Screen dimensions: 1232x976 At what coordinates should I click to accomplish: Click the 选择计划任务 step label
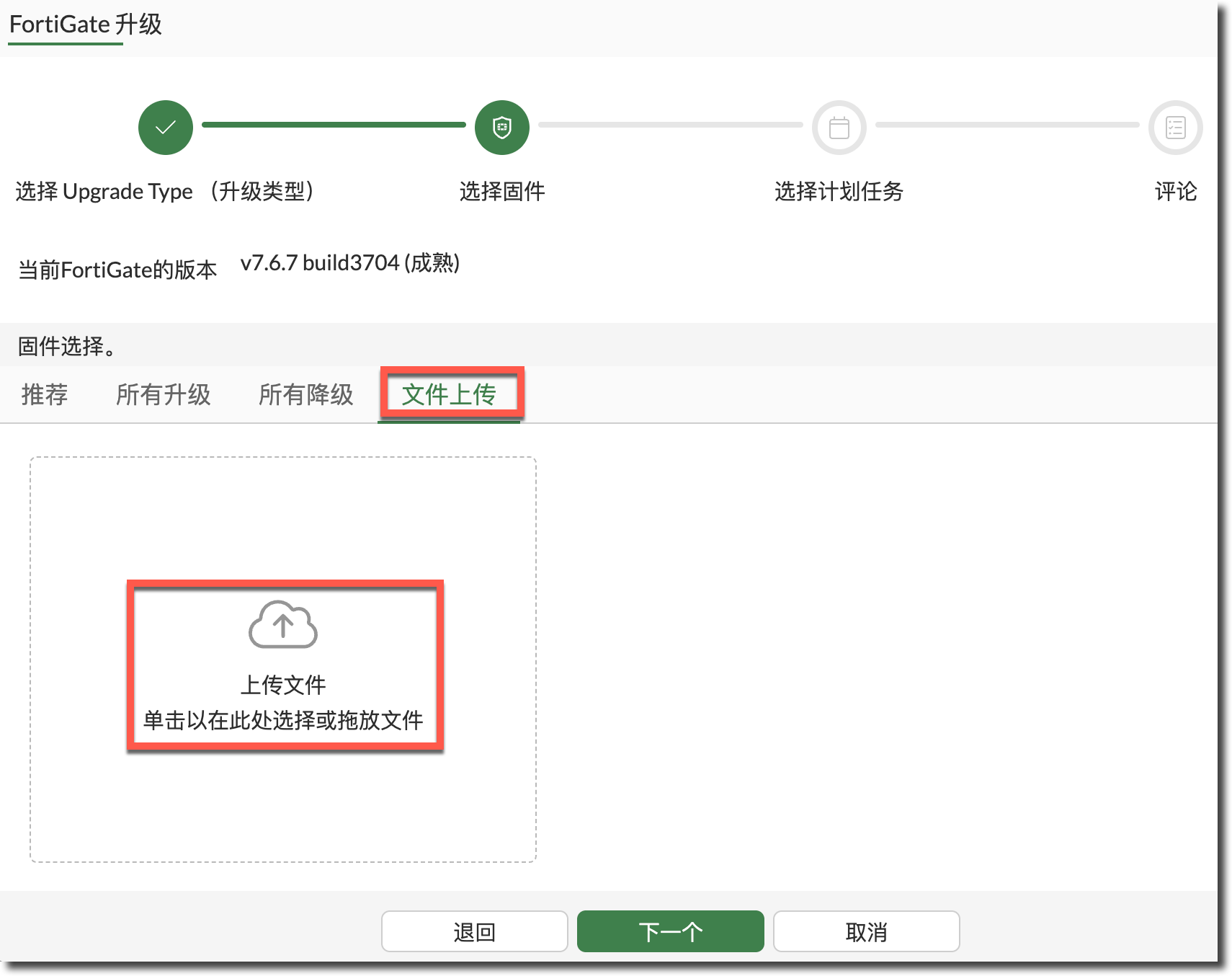(839, 191)
